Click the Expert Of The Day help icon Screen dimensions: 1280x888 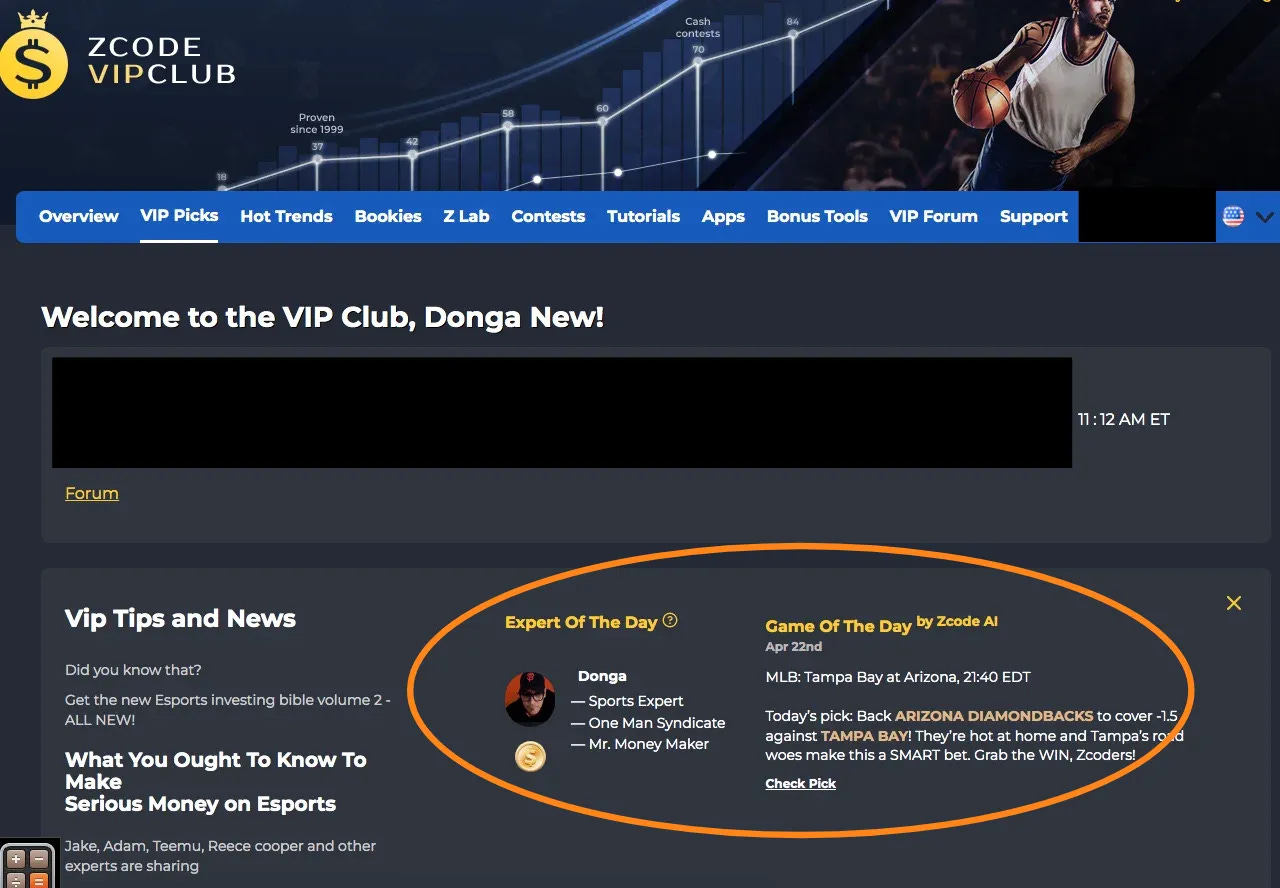670,620
